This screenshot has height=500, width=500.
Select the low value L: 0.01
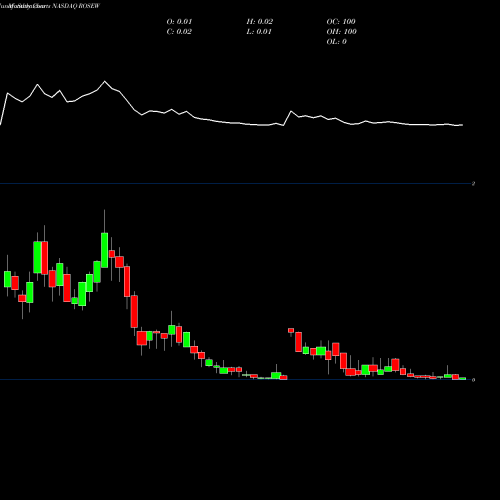pyautogui.click(x=259, y=32)
